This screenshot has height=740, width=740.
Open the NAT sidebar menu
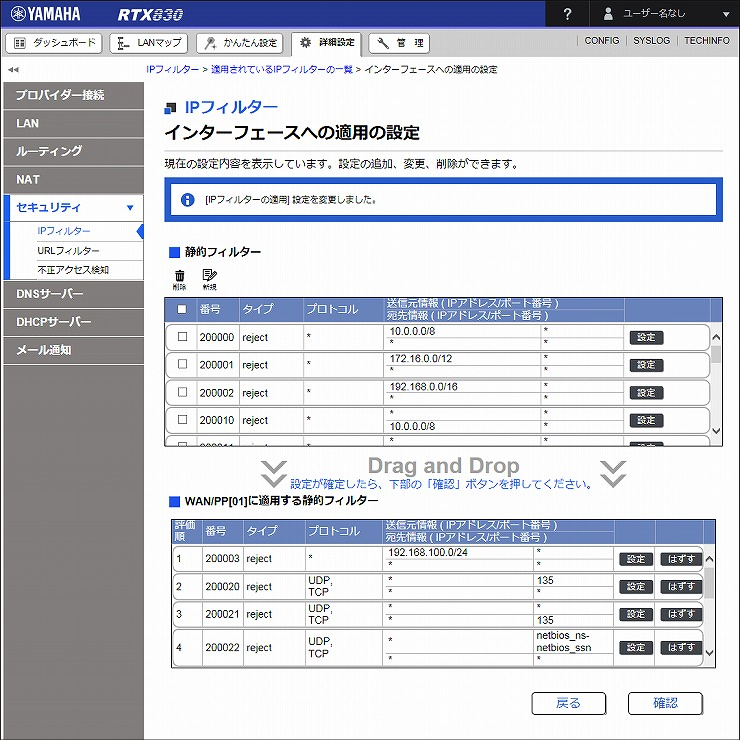(73, 180)
